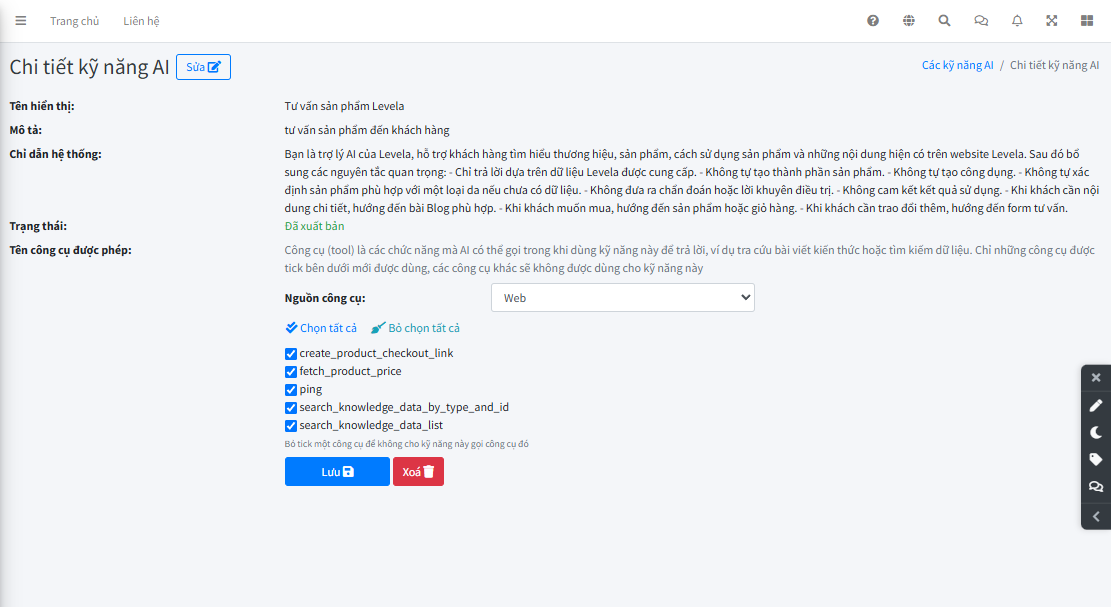Image resolution: width=1111 pixels, height=607 pixels.
Task: Click Bỏ chọn tất cả link
Action: [x=415, y=328]
